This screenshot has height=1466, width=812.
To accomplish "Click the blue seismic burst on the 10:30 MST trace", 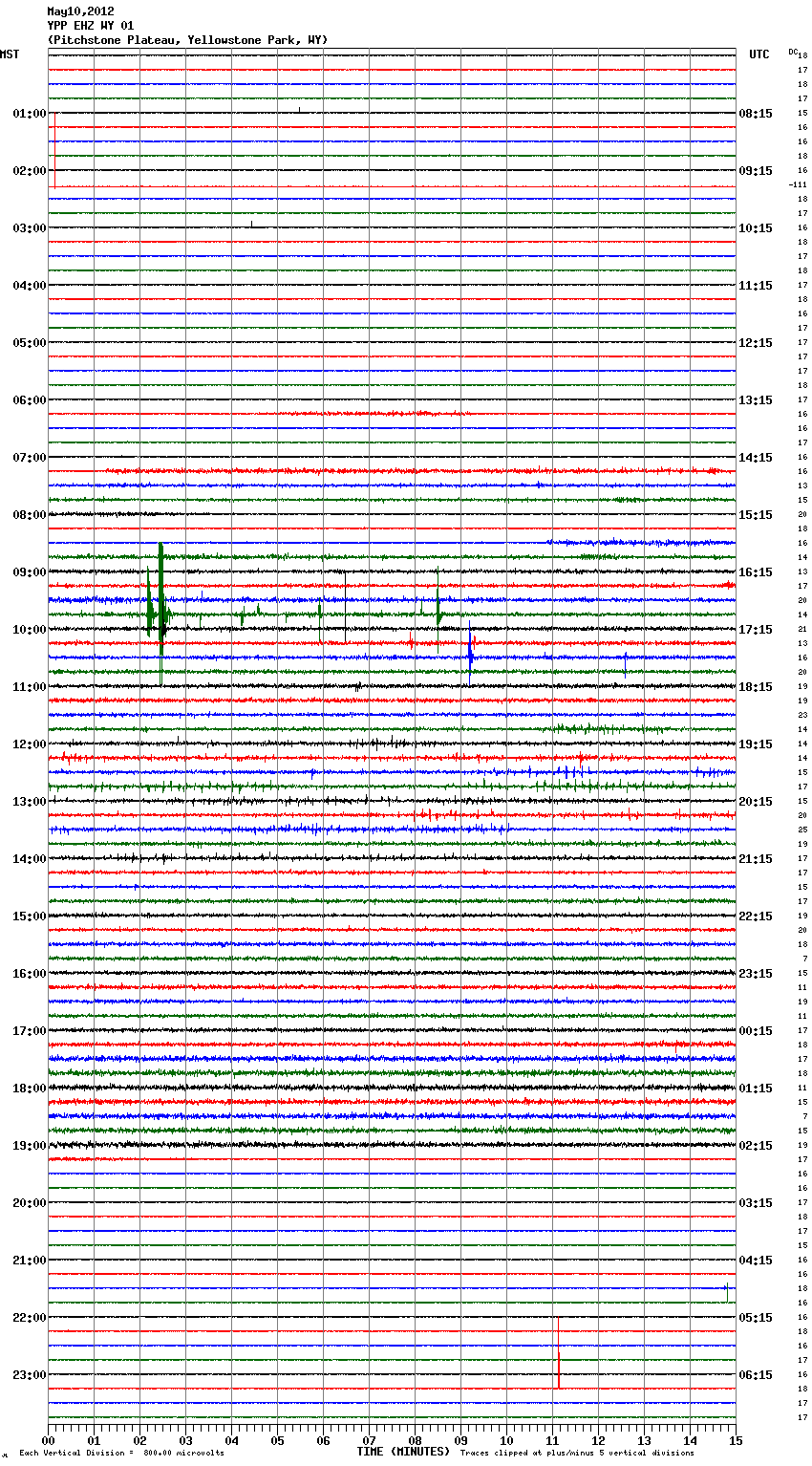I will [471, 654].
